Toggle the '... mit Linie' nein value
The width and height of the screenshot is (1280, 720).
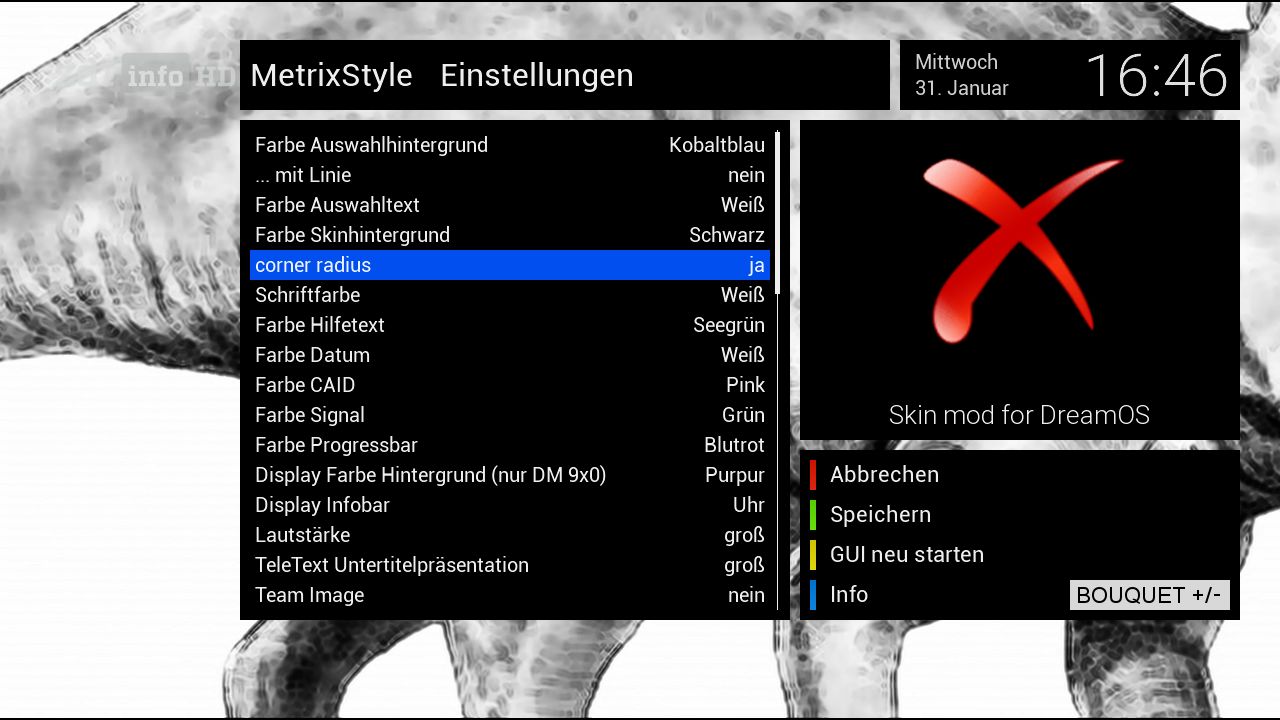click(x=745, y=175)
